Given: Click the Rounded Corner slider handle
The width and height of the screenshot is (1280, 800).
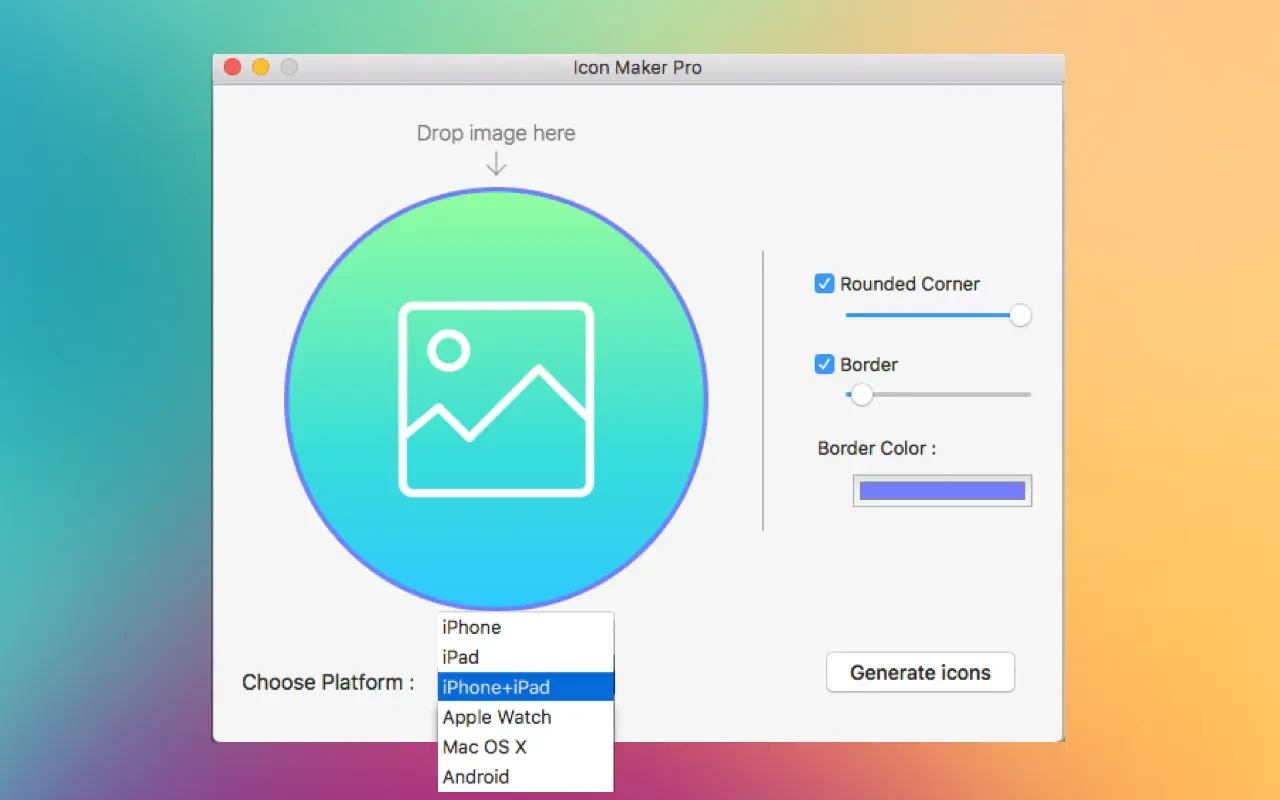Looking at the screenshot, I should tap(1020, 315).
